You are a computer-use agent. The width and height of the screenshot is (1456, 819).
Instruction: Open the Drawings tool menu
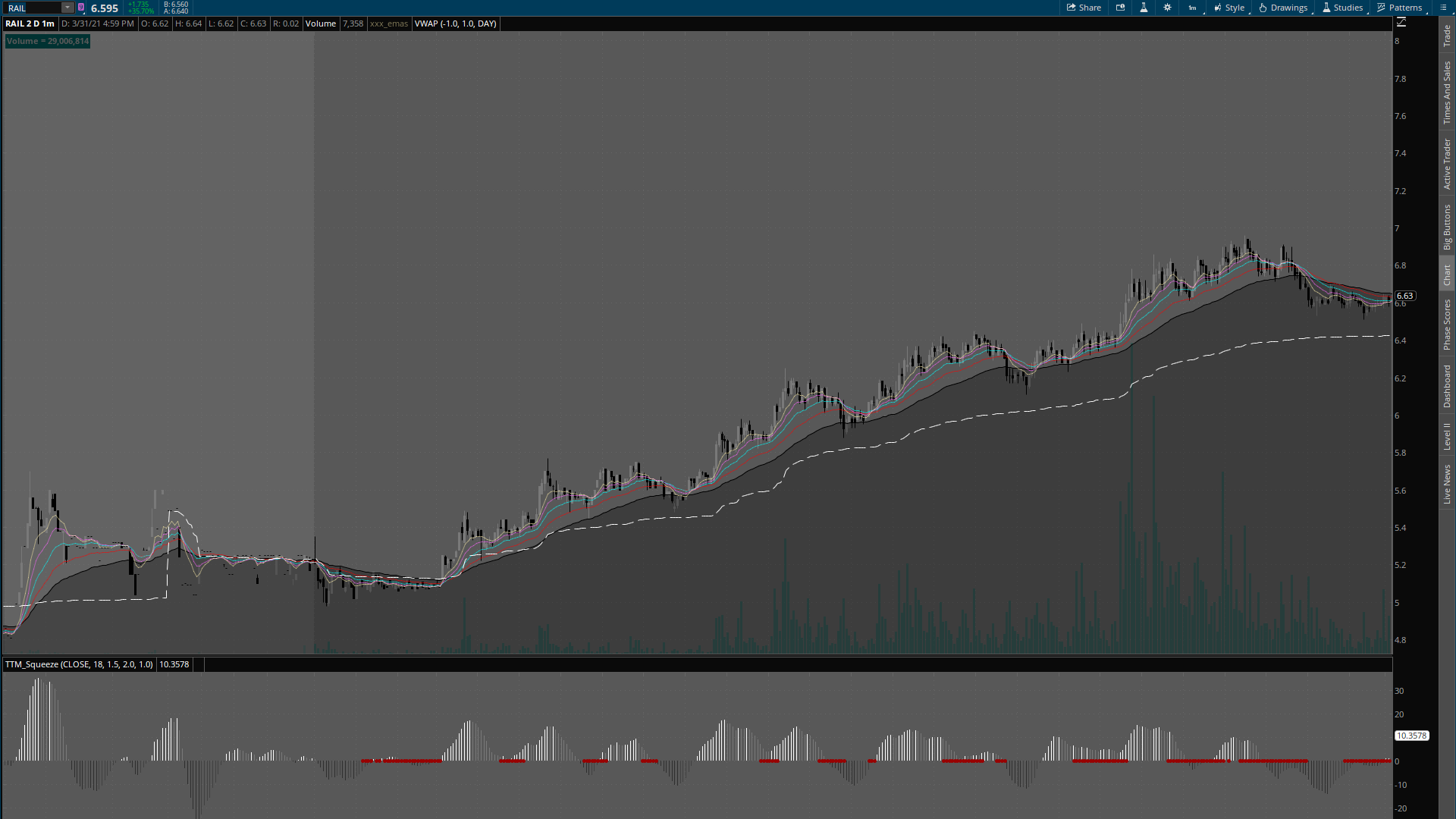(x=1283, y=8)
